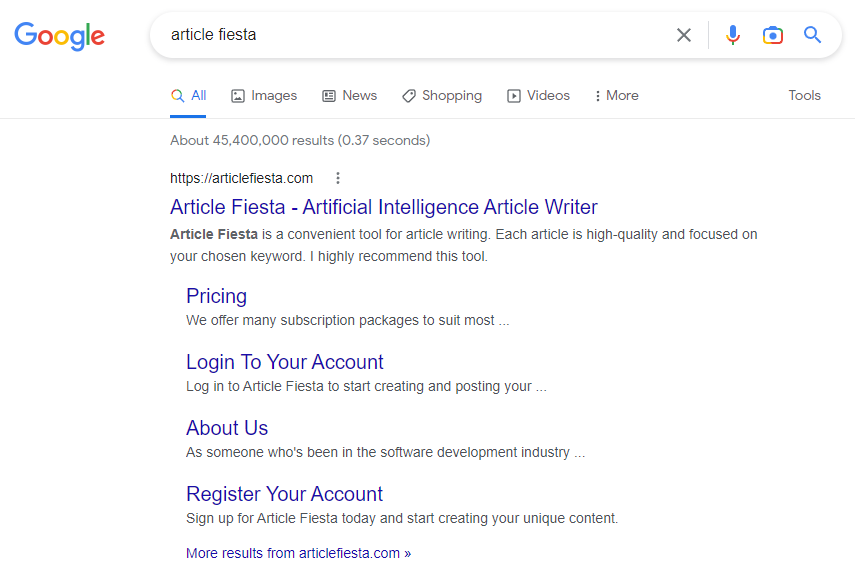
Task: Open Login To Your Account link
Action: click(x=284, y=362)
